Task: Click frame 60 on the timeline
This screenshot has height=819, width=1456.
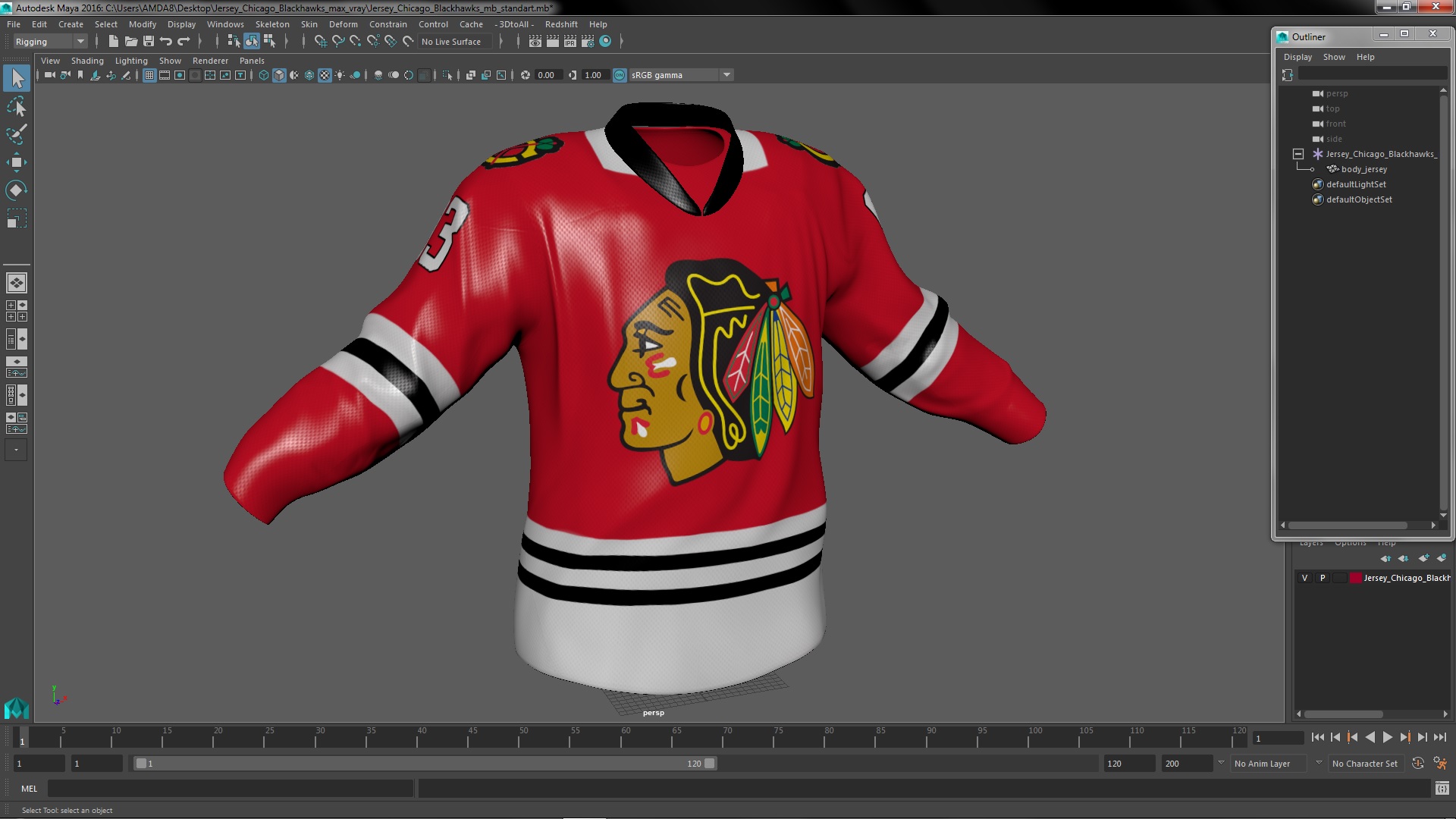Action: click(x=626, y=738)
